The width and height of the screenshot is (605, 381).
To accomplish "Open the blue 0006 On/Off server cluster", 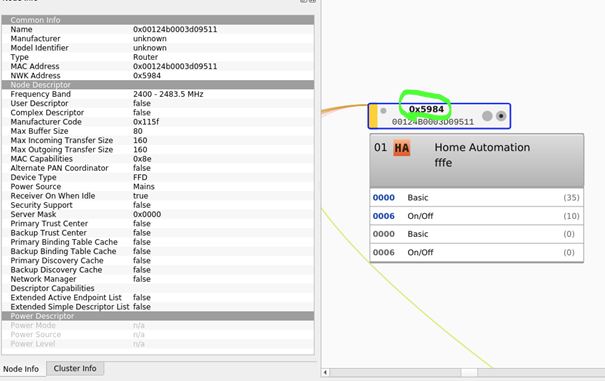I will [x=476, y=216].
